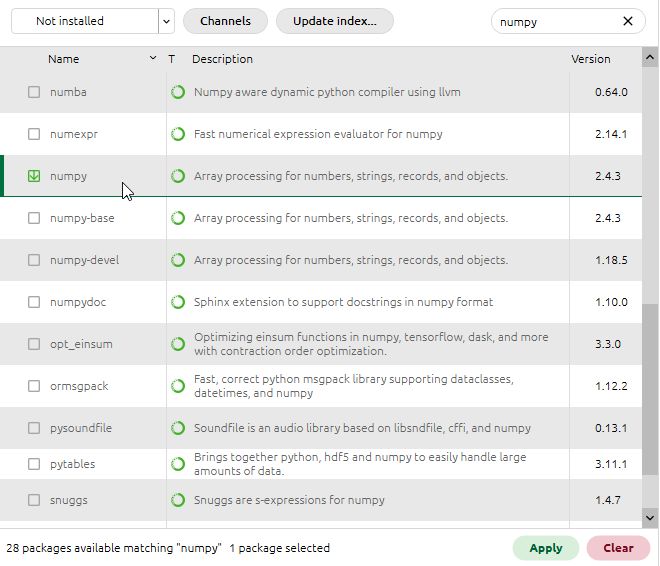Select the numpy-base package name

point(82,218)
